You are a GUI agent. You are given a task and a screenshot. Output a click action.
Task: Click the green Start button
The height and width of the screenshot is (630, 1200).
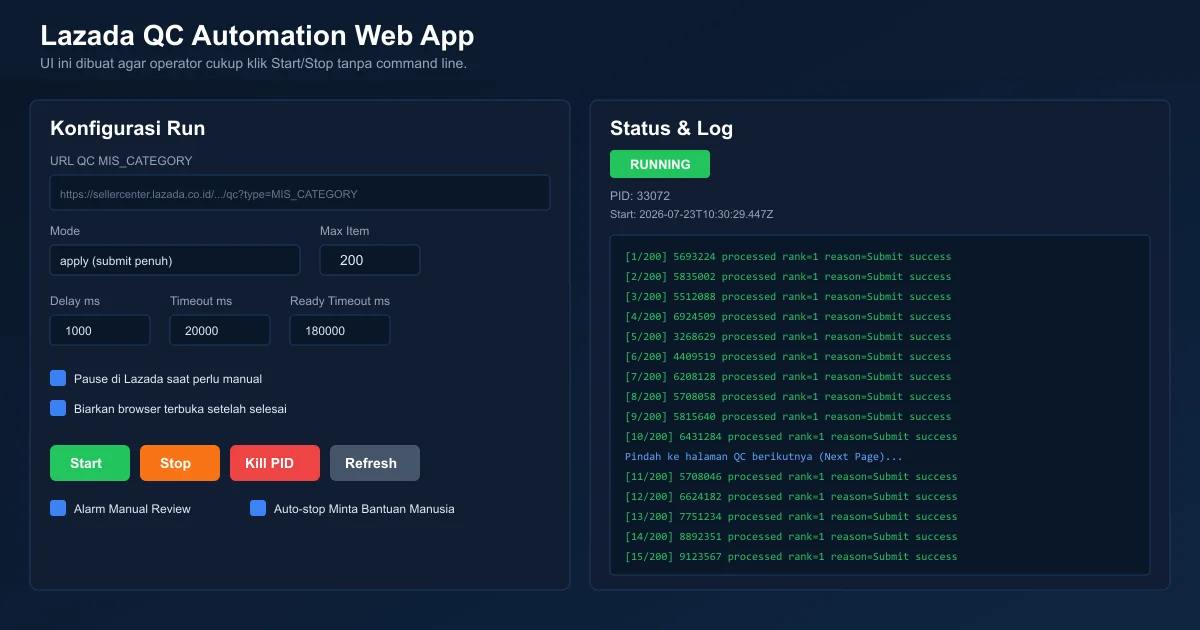click(x=90, y=463)
